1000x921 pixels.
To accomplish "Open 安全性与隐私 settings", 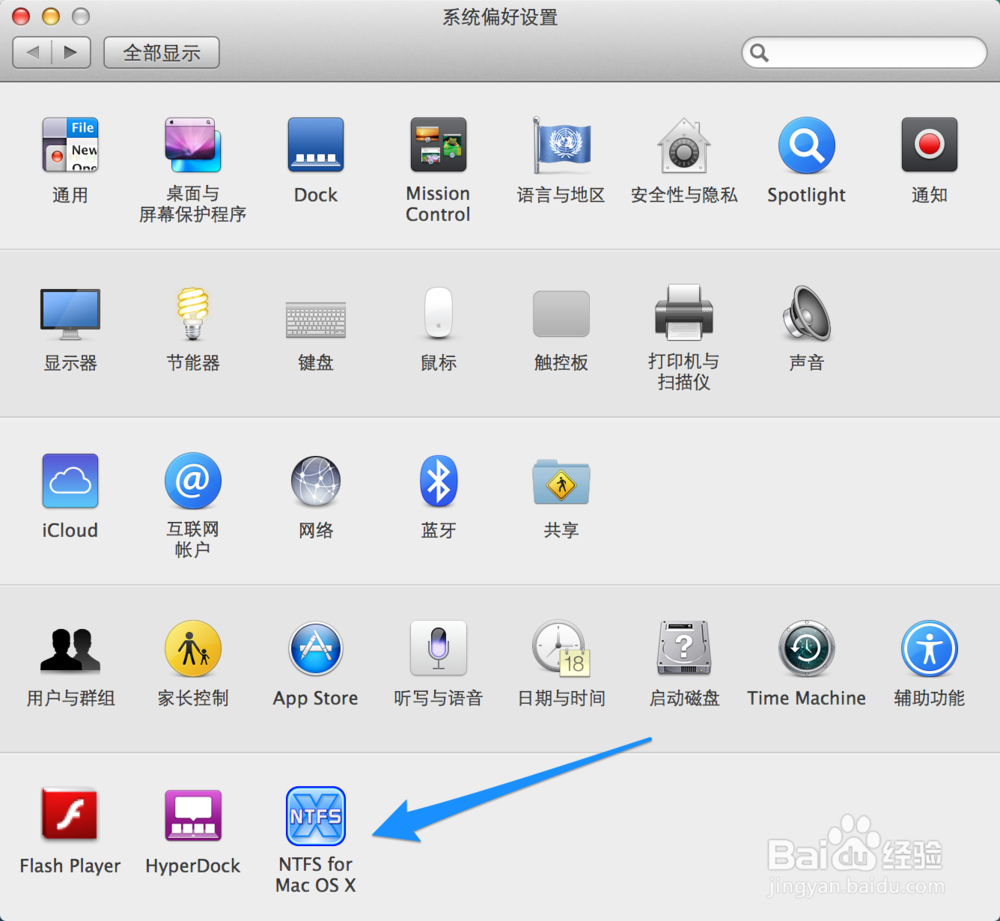I will point(684,146).
